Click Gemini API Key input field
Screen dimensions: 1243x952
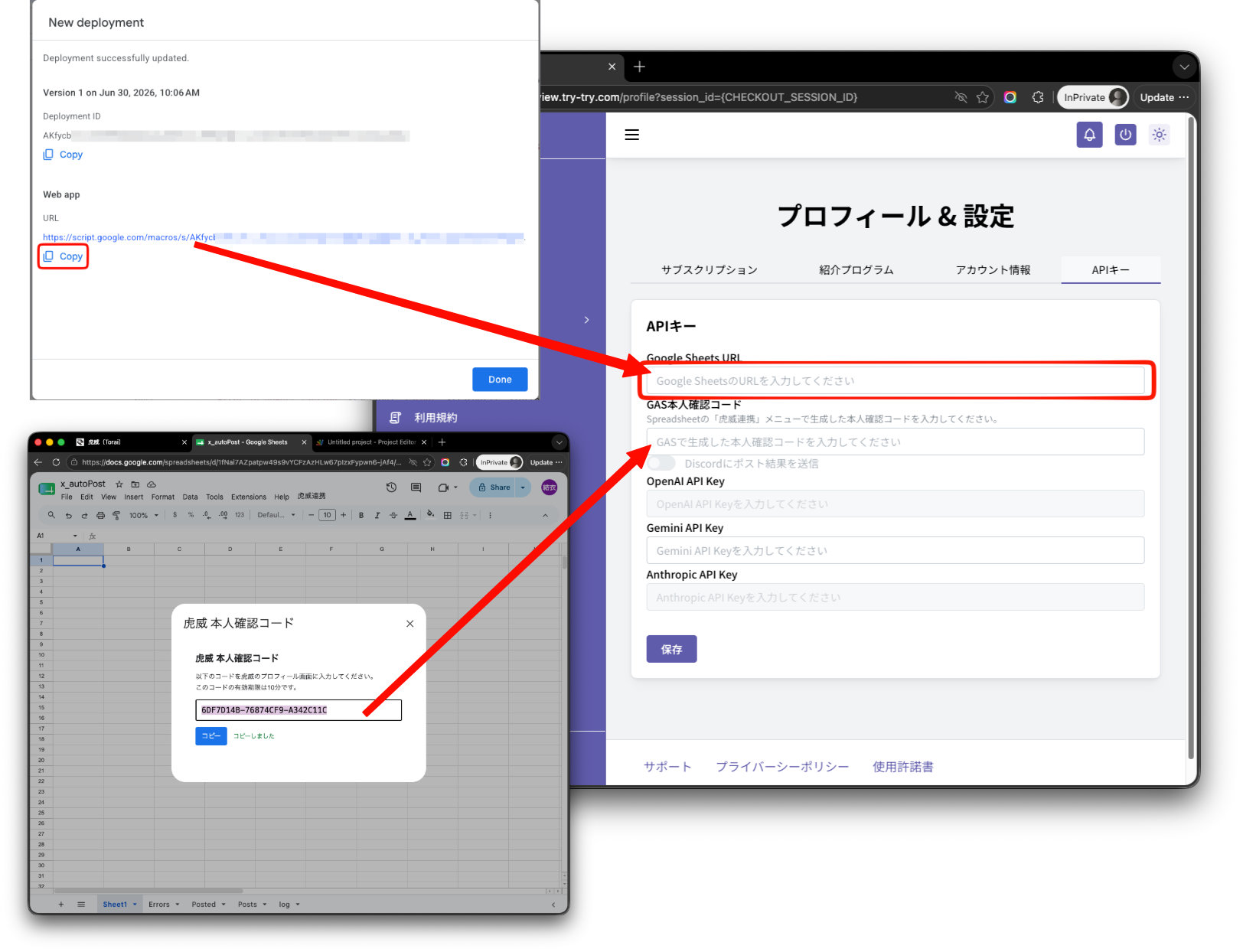point(895,550)
